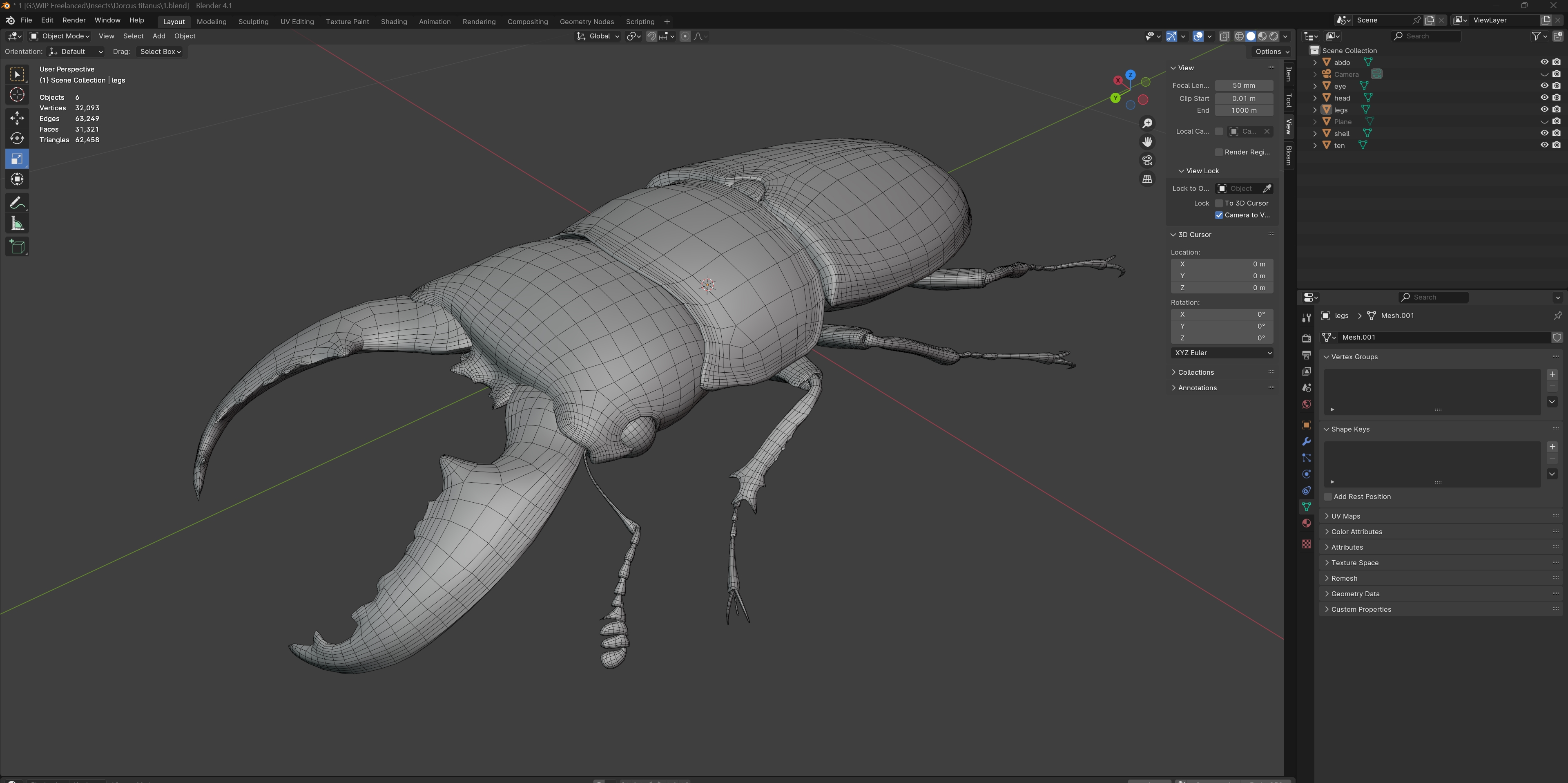Activate the Measure tool
The height and width of the screenshot is (783, 1568).
[x=17, y=224]
